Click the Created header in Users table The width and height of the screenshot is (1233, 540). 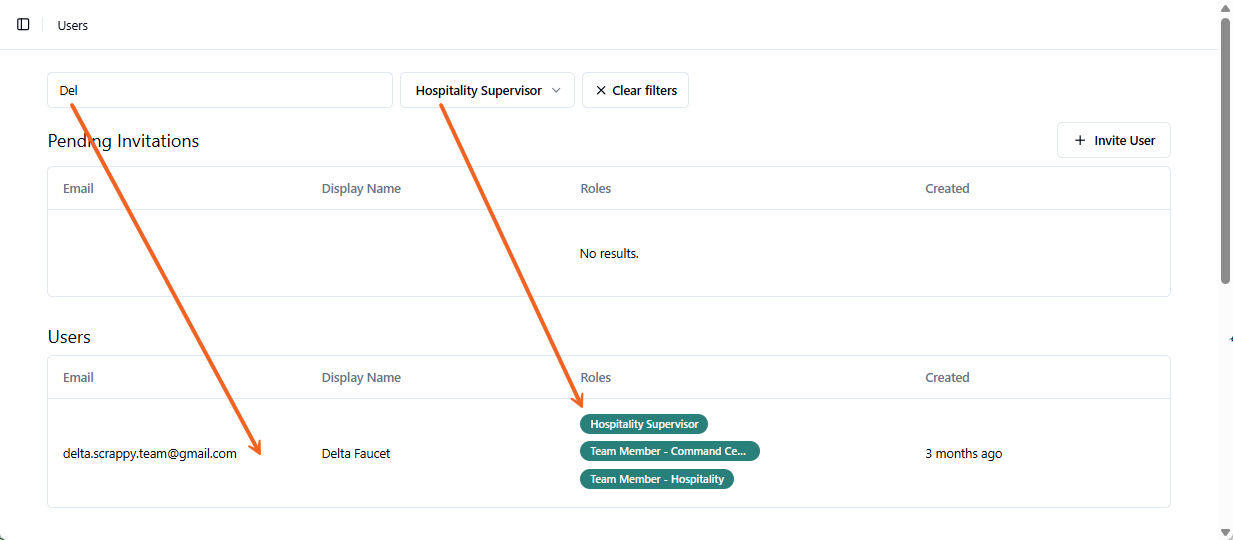[x=947, y=377]
